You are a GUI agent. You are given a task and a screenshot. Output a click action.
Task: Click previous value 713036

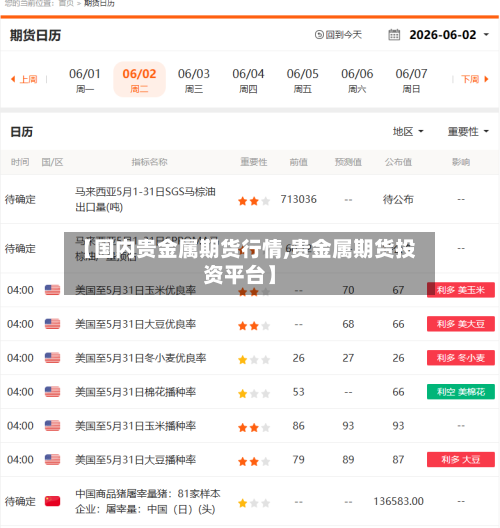[x=299, y=199]
